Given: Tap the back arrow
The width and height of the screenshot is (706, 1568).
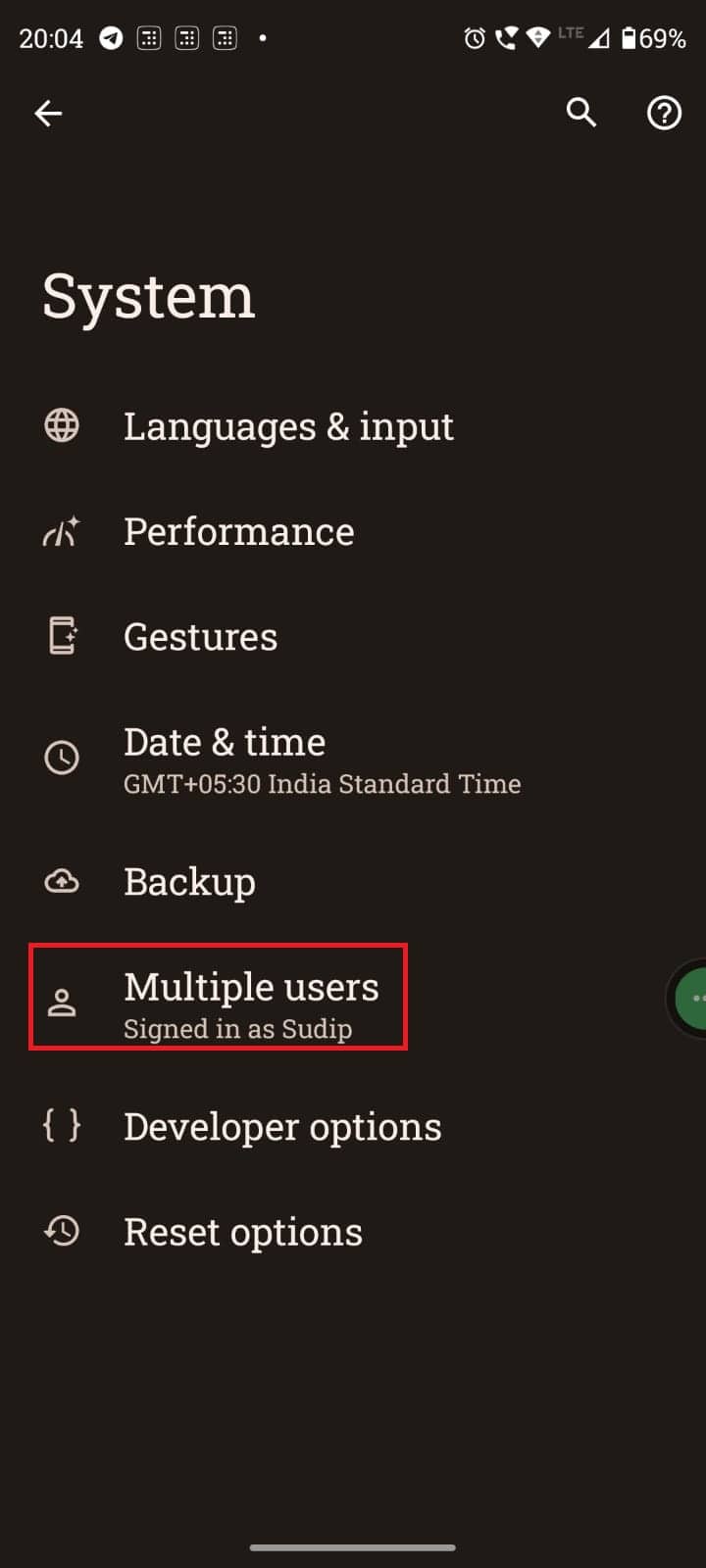Looking at the screenshot, I should (x=48, y=113).
